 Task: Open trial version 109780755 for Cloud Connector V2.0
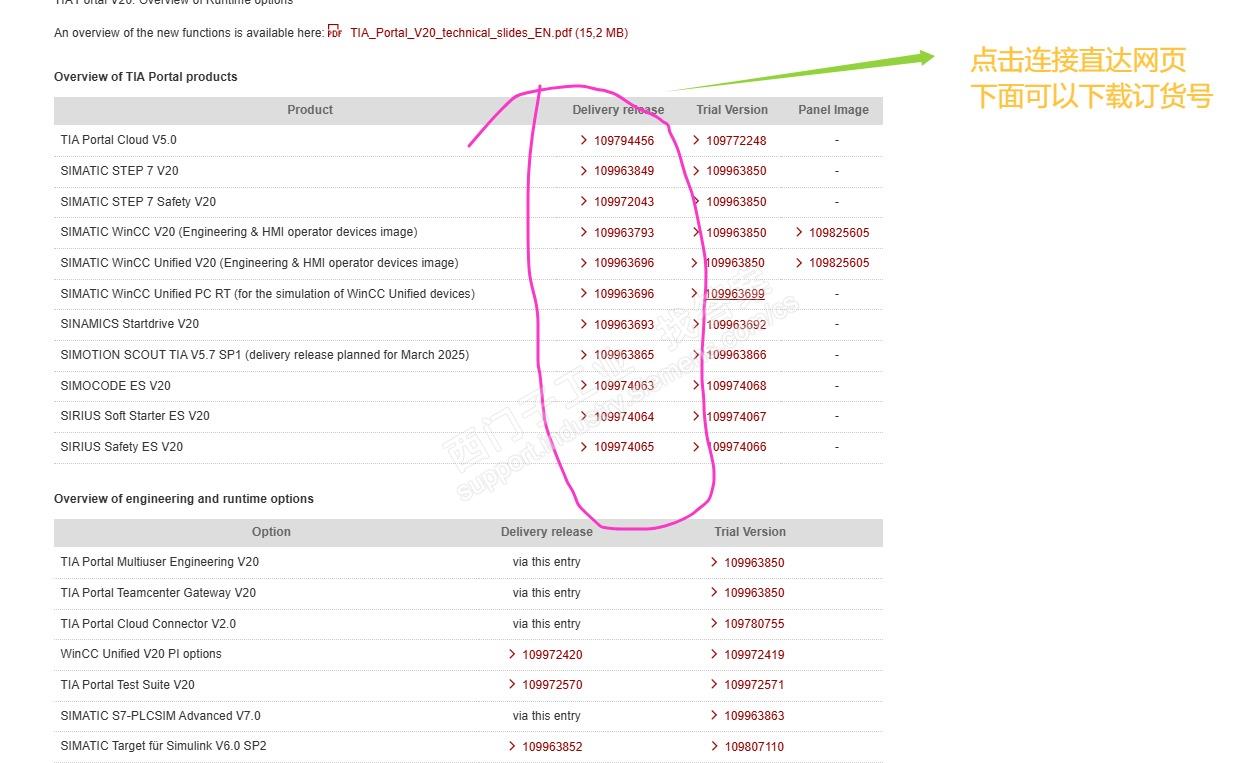(754, 624)
